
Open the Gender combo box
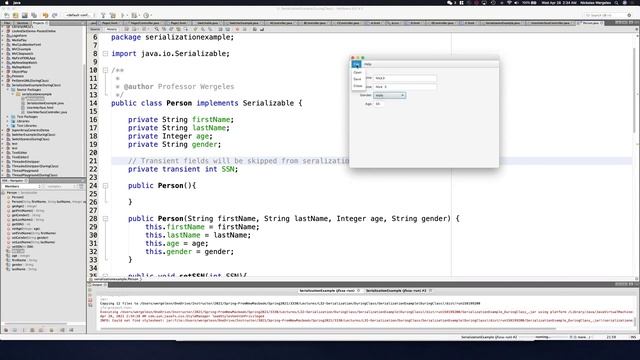point(389,96)
